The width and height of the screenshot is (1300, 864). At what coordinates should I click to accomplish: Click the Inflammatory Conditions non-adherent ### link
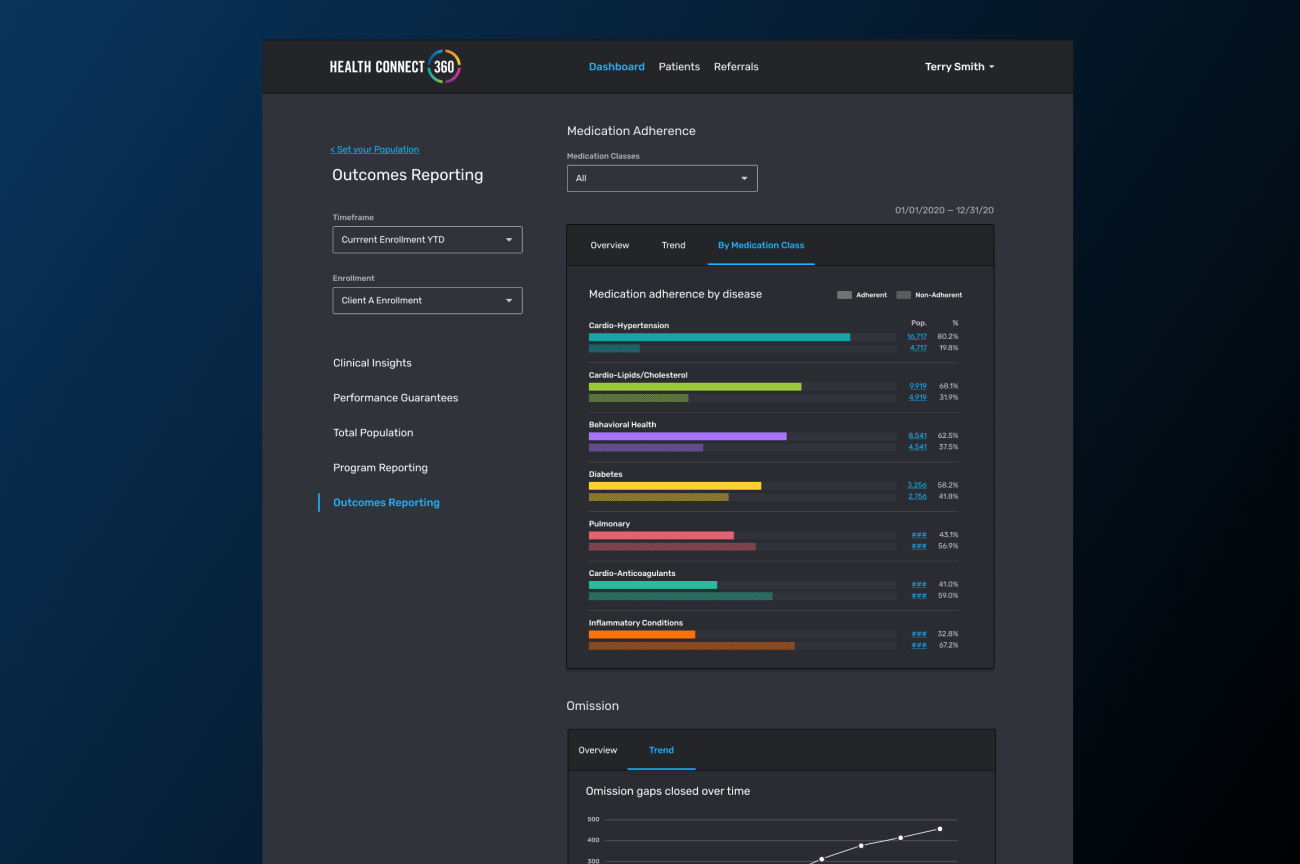point(919,645)
